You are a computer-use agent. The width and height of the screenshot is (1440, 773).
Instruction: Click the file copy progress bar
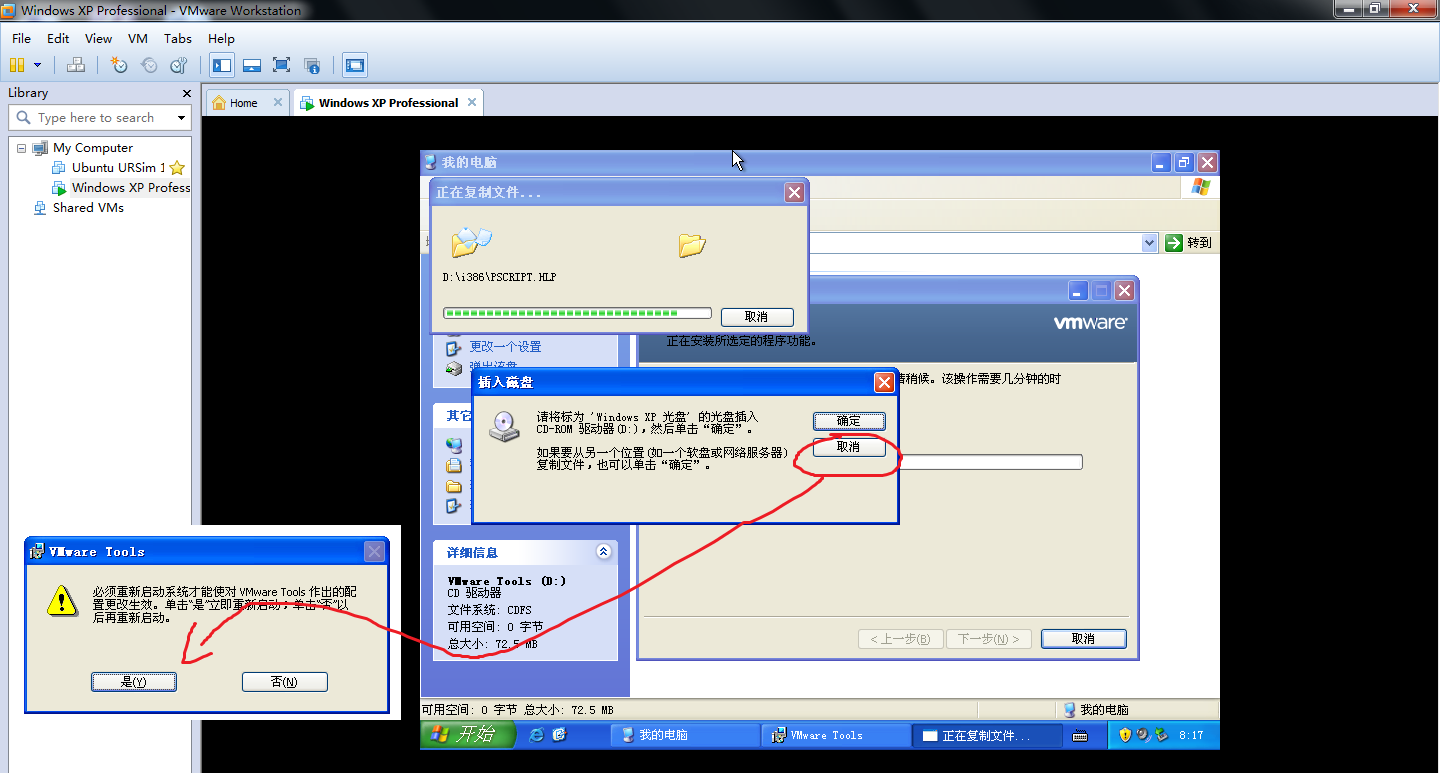click(x=577, y=313)
